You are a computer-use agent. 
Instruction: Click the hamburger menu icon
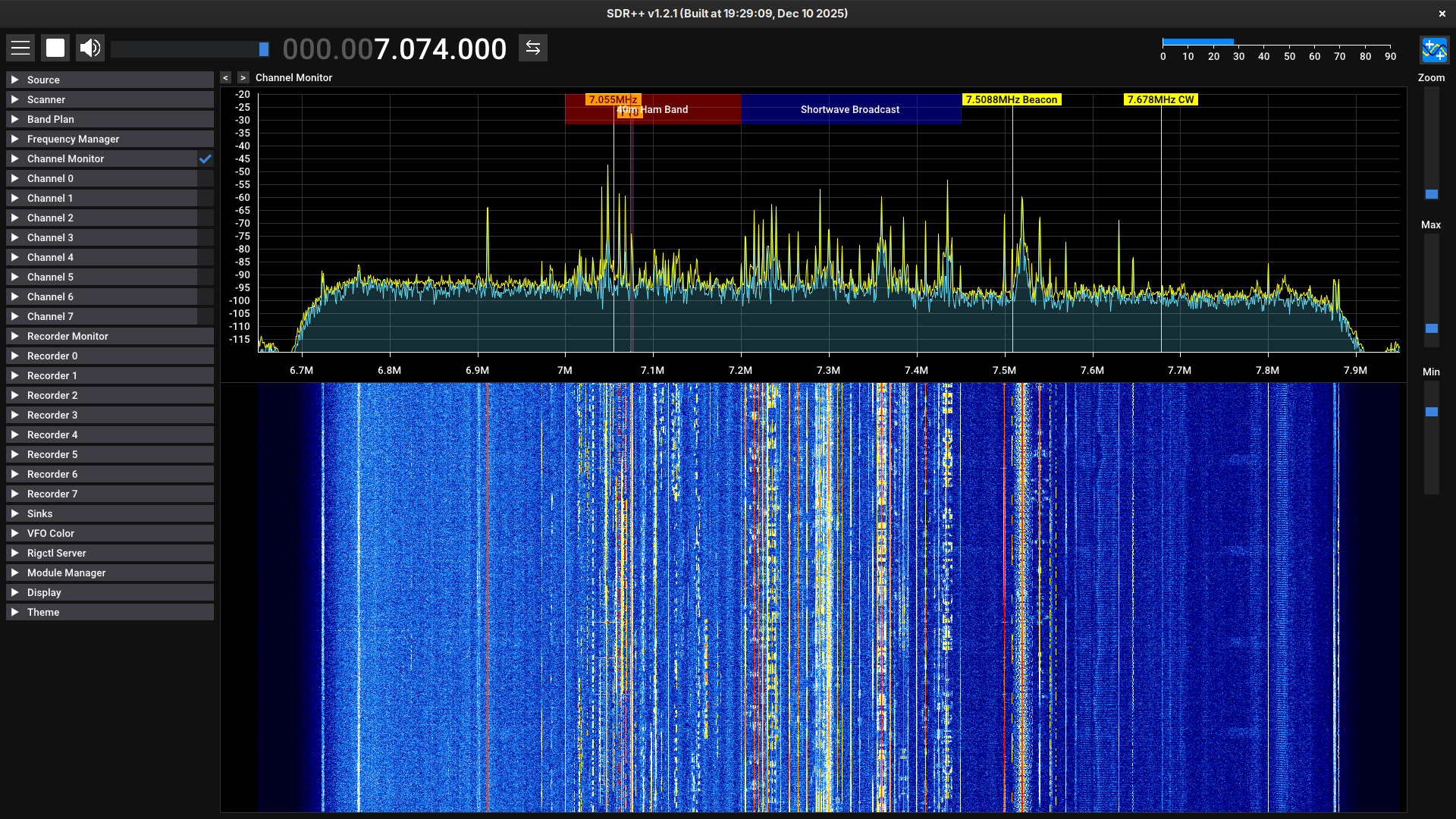point(20,49)
